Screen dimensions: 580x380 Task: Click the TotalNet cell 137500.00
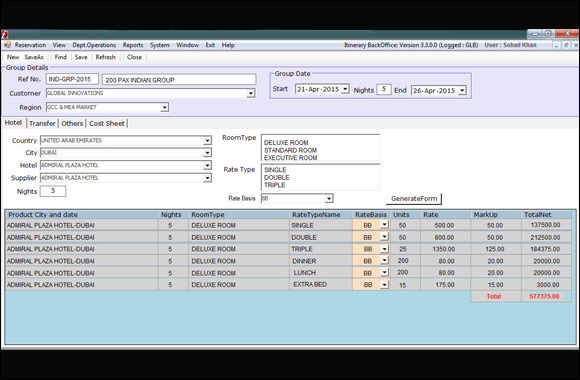(x=545, y=225)
